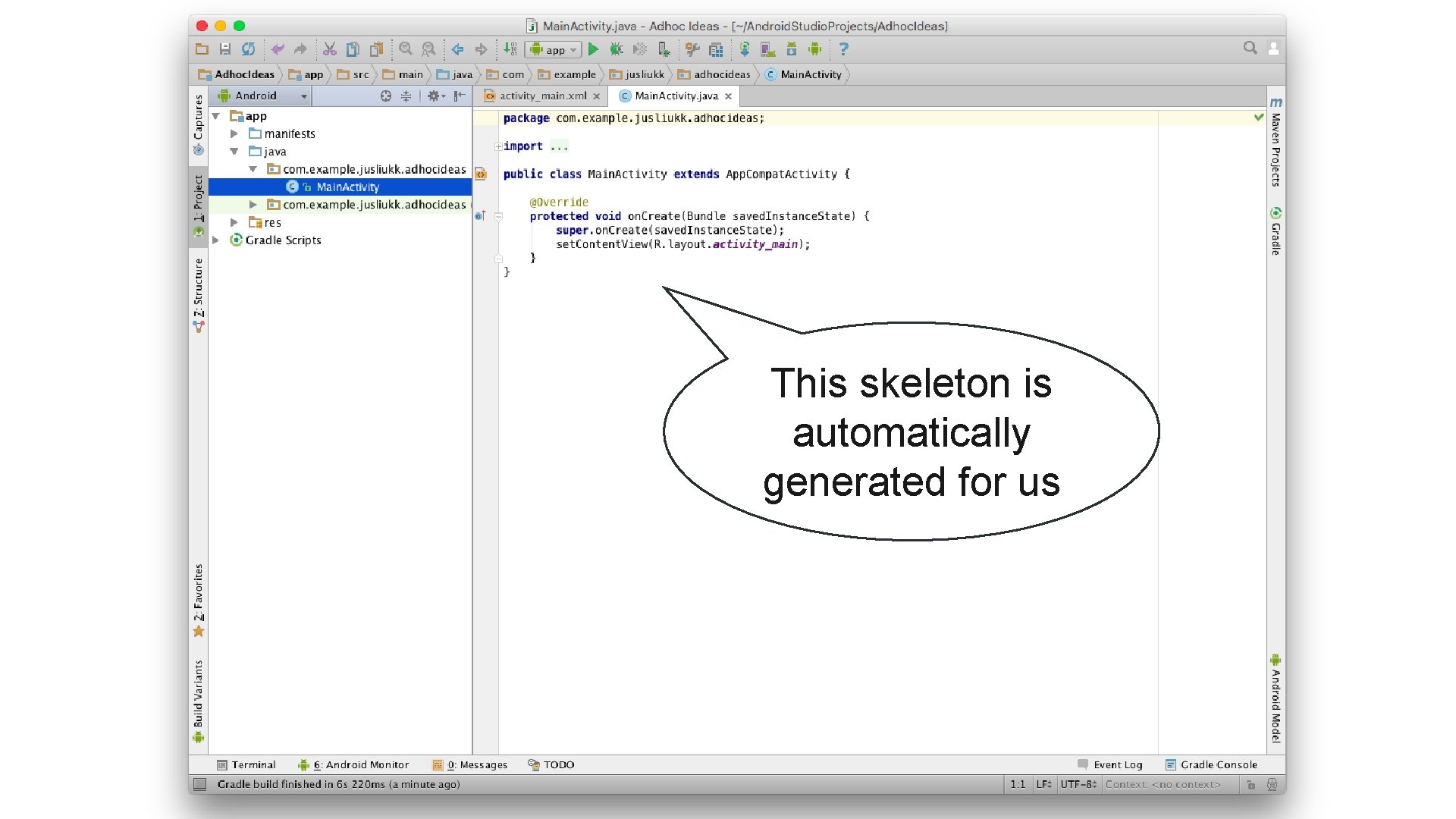
Task: Click the Synchronize icon in the toolbar
Action: 248,49
